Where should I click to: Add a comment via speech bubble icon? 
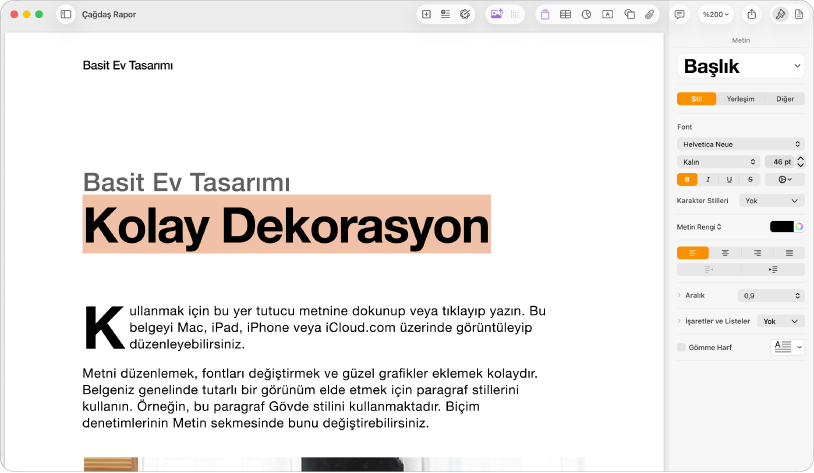tap(680, 15)
